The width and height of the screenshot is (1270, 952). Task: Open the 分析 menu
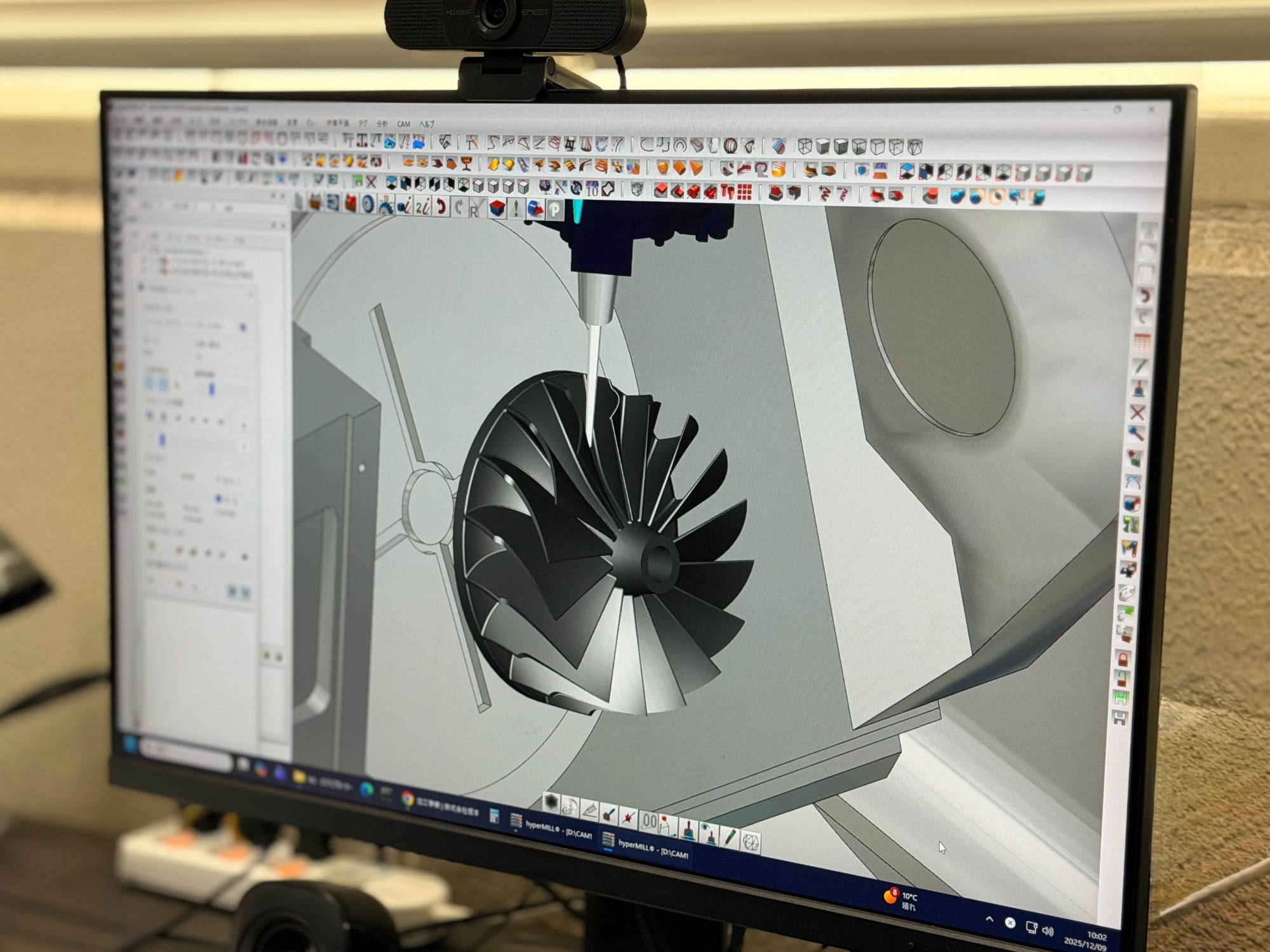point(382,124)
